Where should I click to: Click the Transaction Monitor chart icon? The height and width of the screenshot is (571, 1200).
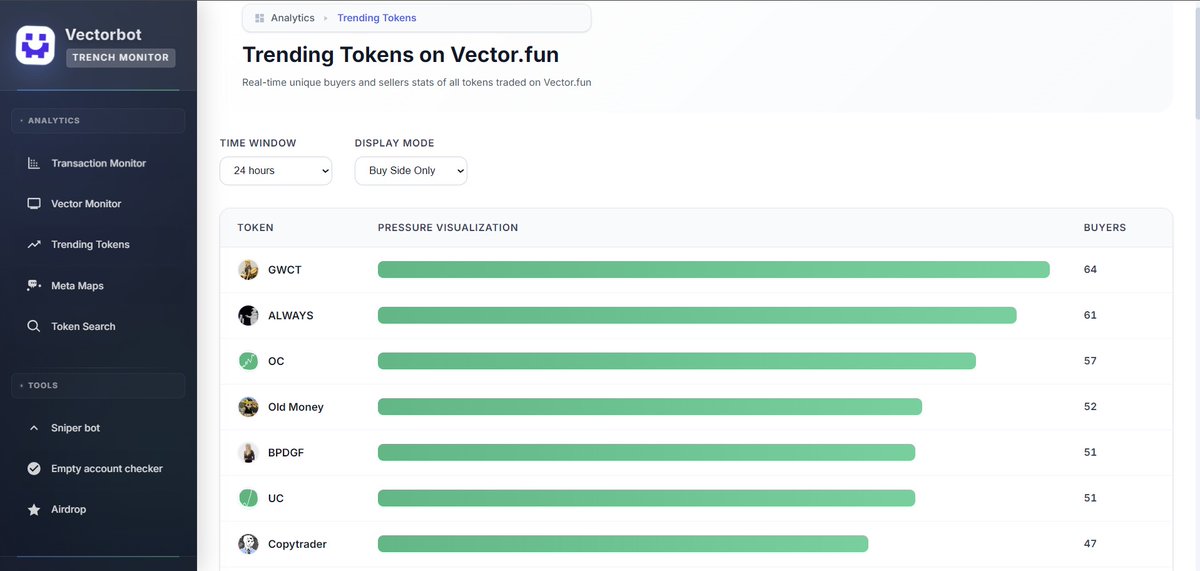(x=33, y=163)
